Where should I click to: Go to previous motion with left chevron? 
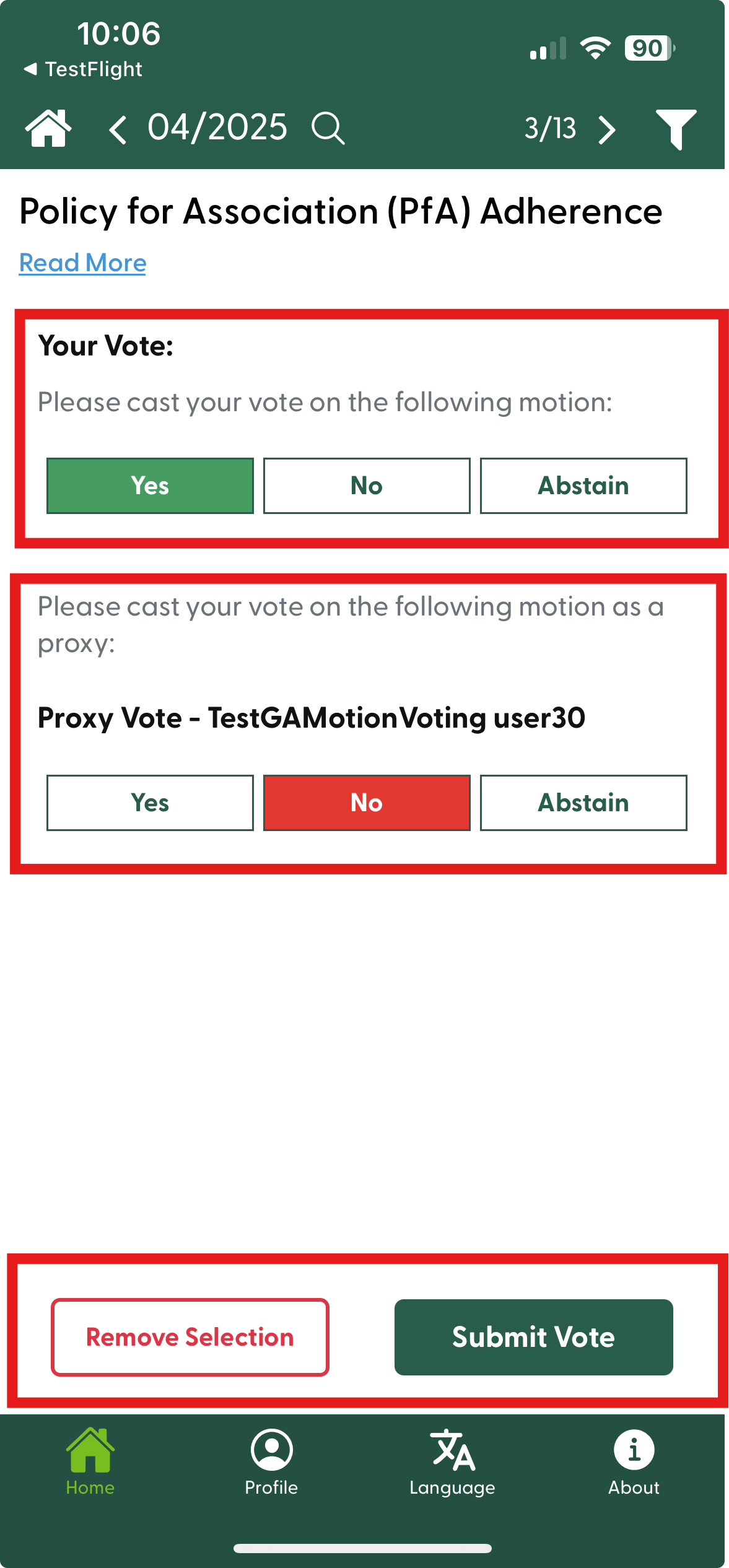(118, 129)
